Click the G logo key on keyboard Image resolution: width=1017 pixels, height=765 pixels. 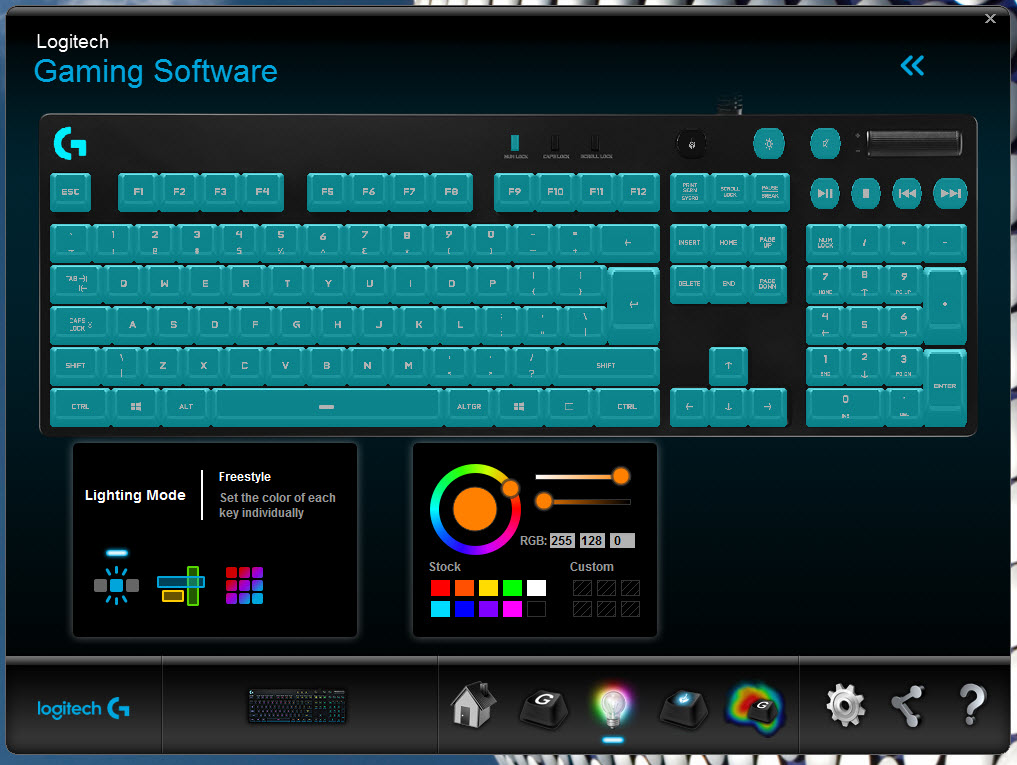(x=70, y=143)
